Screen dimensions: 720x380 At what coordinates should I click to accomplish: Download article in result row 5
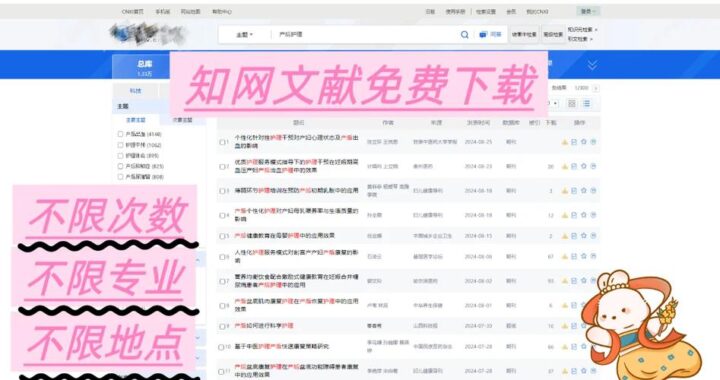pos(565,236)
